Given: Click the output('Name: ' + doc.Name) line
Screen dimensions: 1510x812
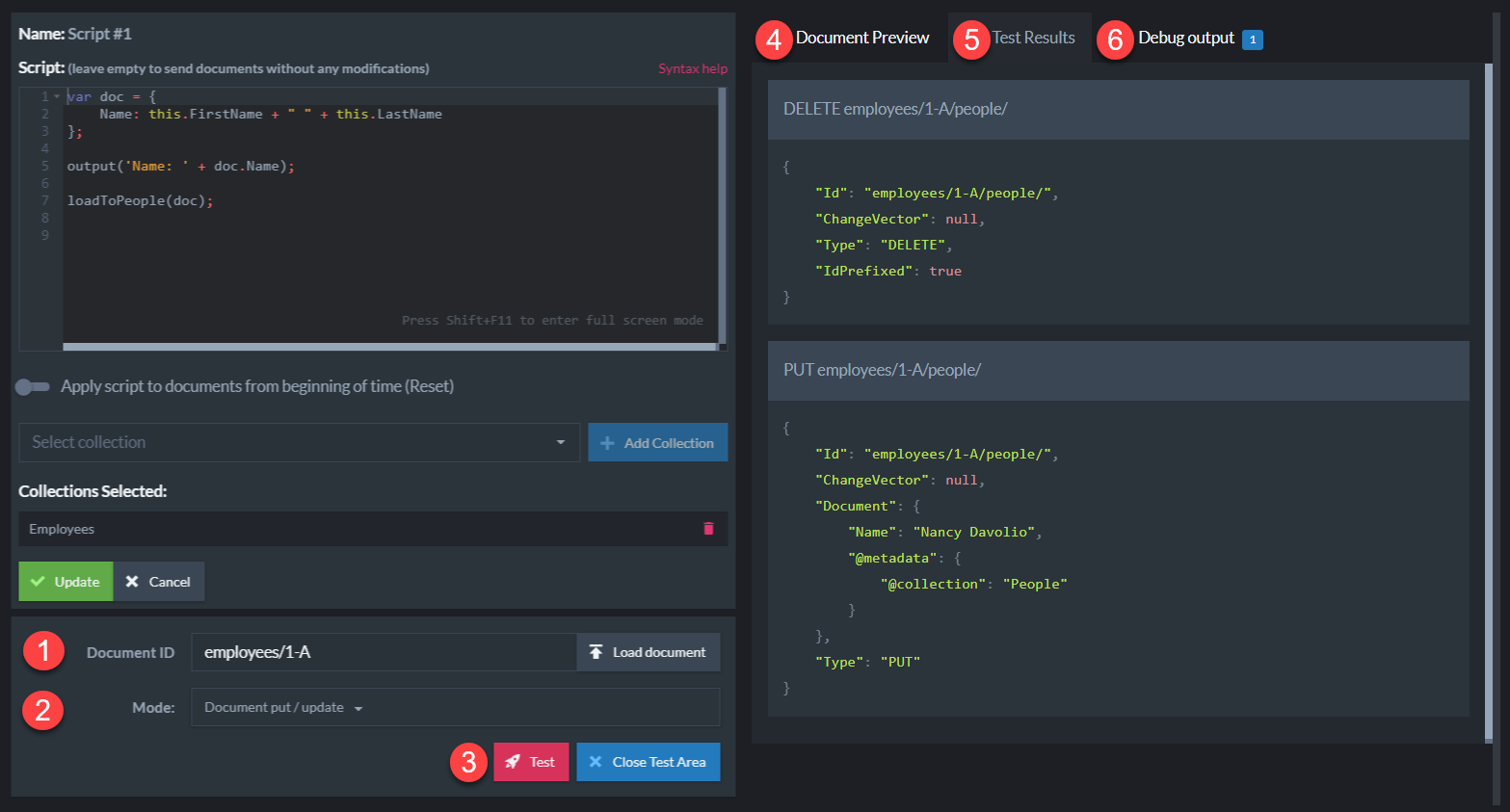Looking at the screenshot, I should pyautogui.click(x=181, y=166).
